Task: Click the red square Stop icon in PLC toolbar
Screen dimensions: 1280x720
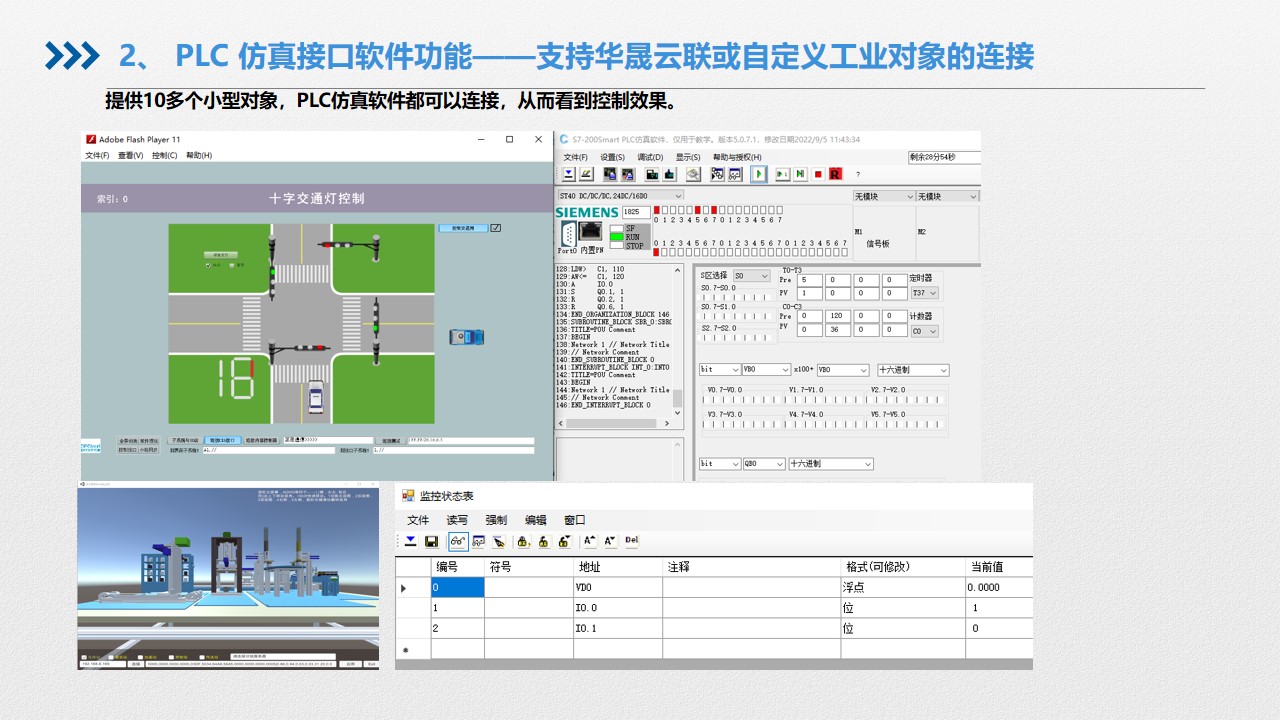Action: coord(818,174)
